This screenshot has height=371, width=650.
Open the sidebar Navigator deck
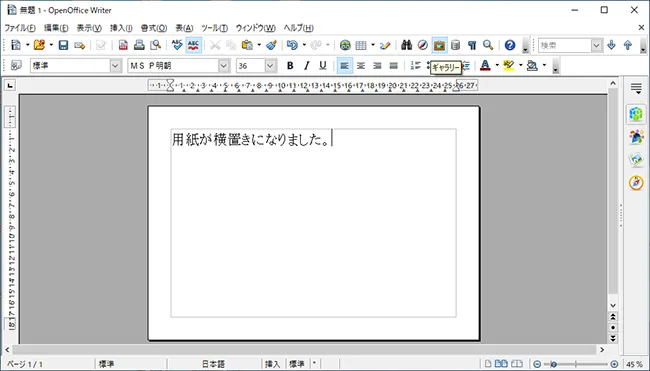636,182
